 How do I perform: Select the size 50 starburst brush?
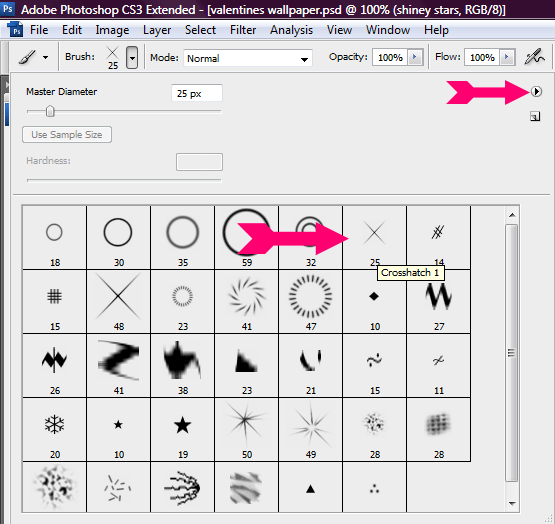click(247, 430)
